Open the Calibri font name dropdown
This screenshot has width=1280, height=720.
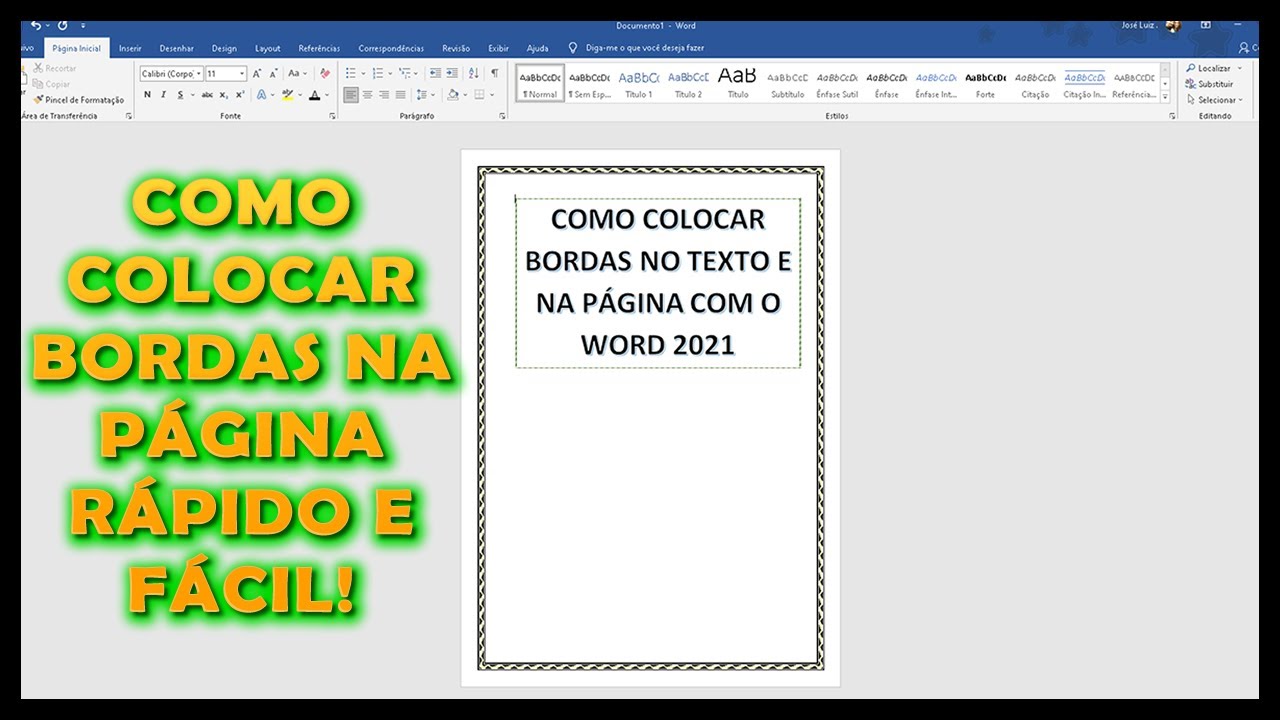(x=198, y=73)
